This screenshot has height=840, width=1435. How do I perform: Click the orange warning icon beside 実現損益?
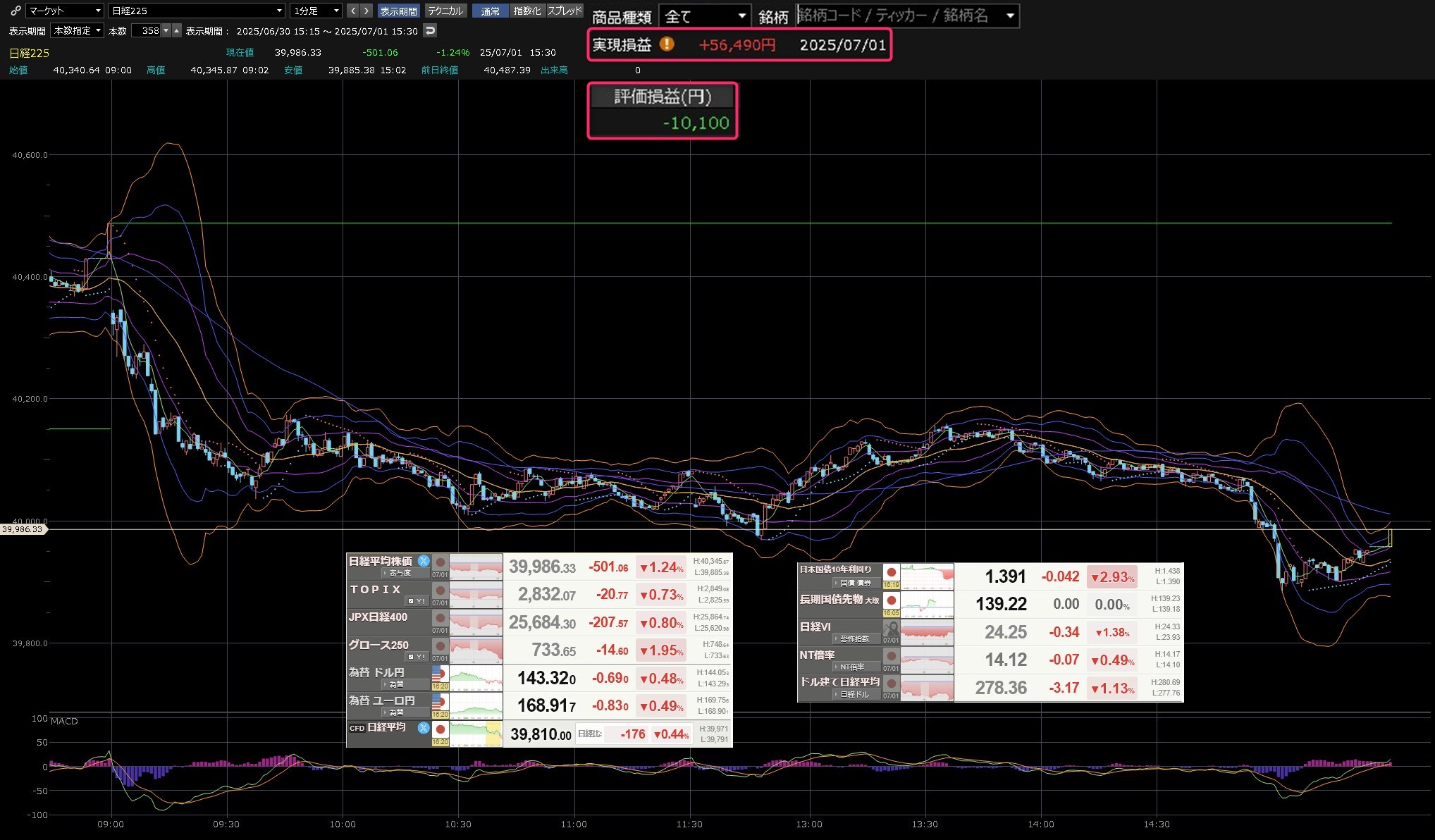(x=667, y=44)
